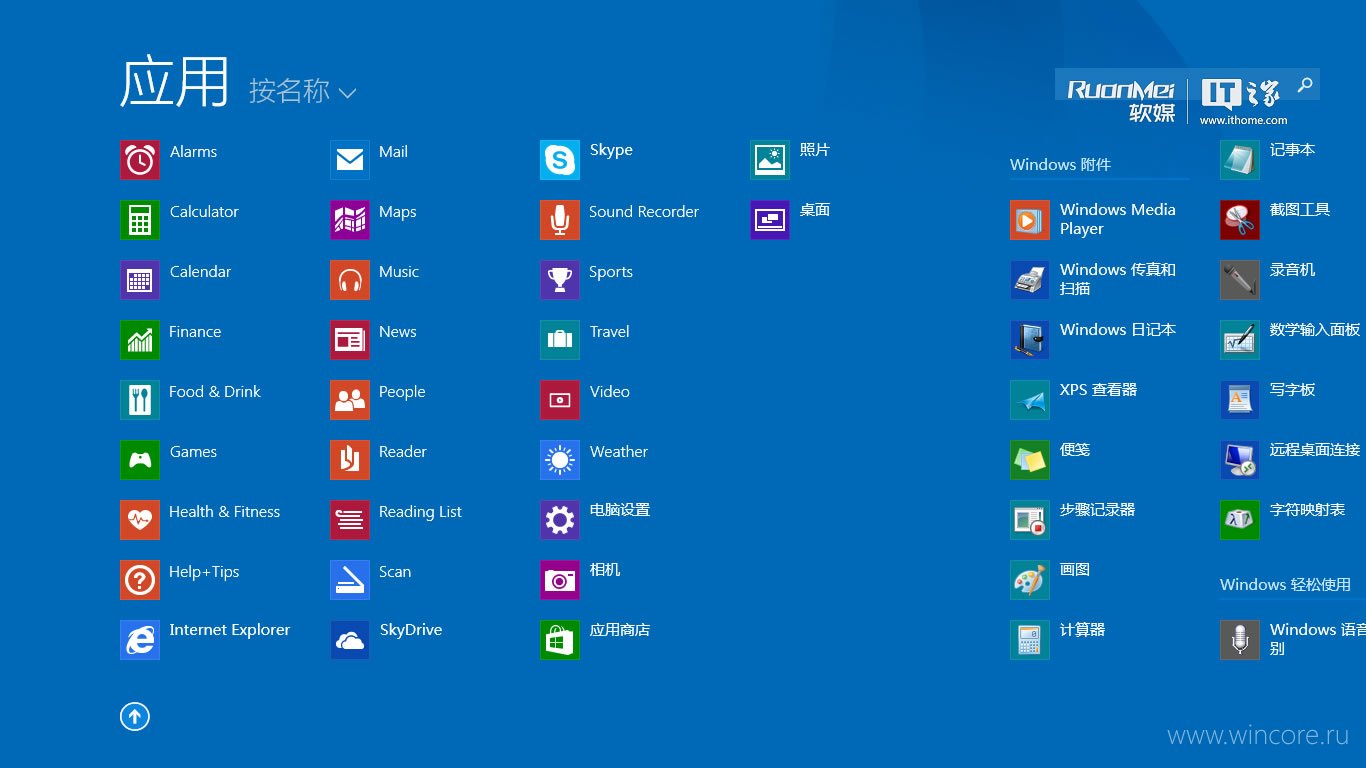Open the 照片 photos icon

[770, 160]
